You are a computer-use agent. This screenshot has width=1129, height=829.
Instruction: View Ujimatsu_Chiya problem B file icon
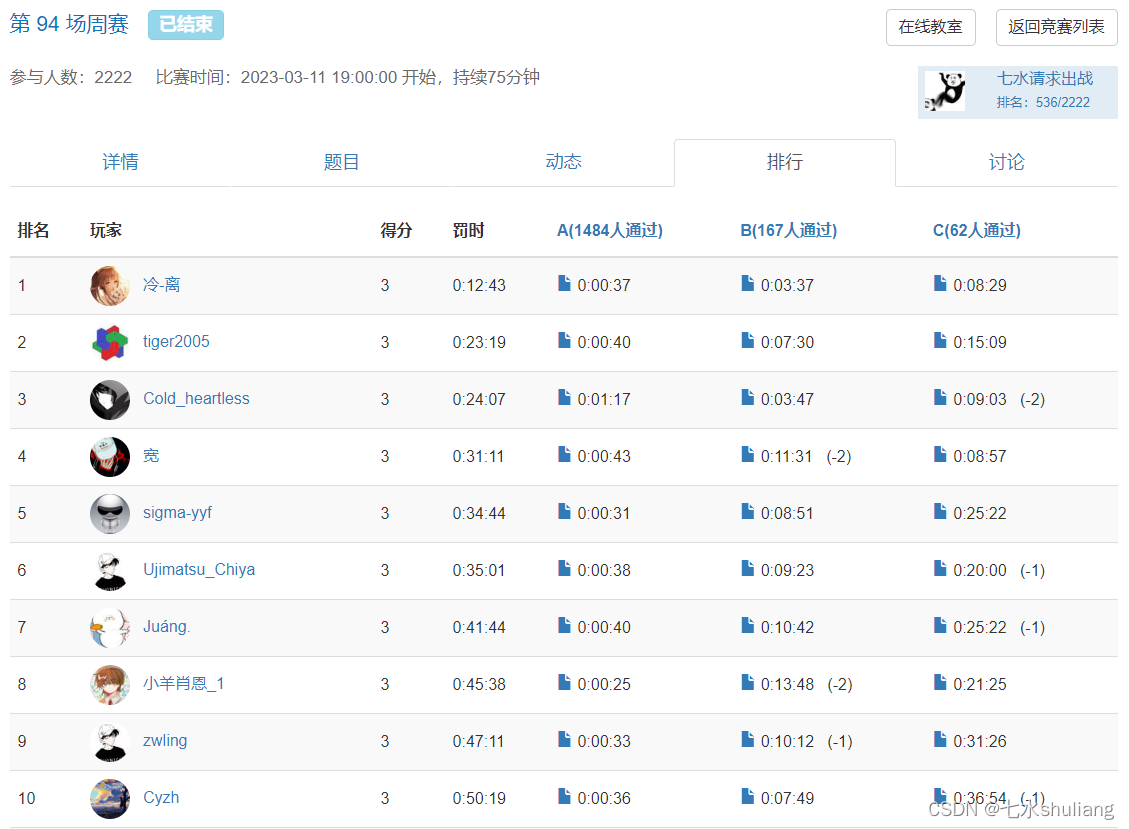pyautogui.click(x=747, y=568)
